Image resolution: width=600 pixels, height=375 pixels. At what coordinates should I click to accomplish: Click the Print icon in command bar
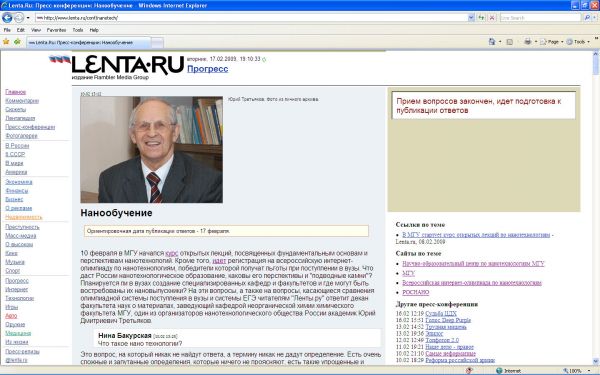point(528,42)
